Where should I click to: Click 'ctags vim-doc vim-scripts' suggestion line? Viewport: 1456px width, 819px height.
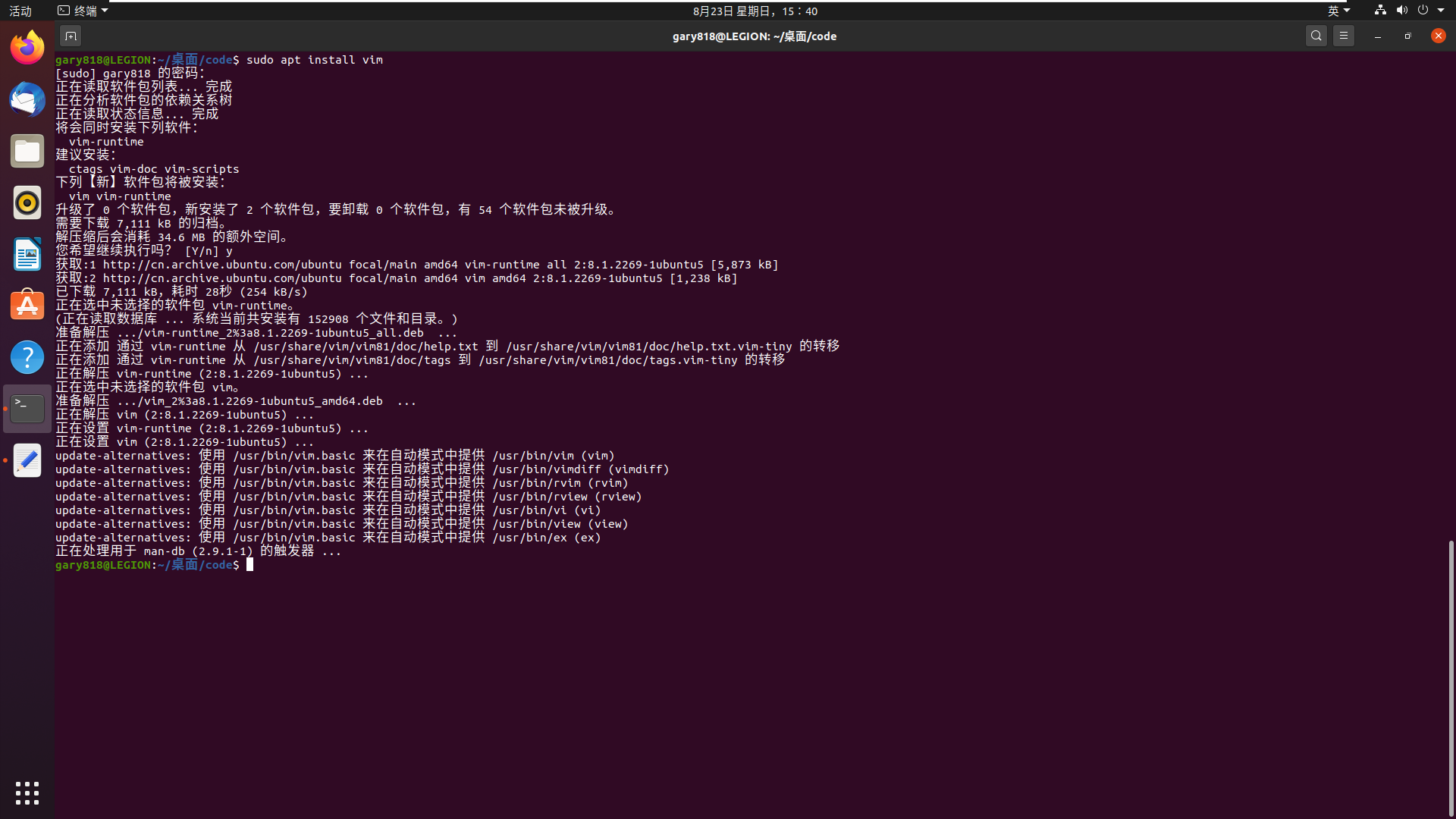point(154,169)
